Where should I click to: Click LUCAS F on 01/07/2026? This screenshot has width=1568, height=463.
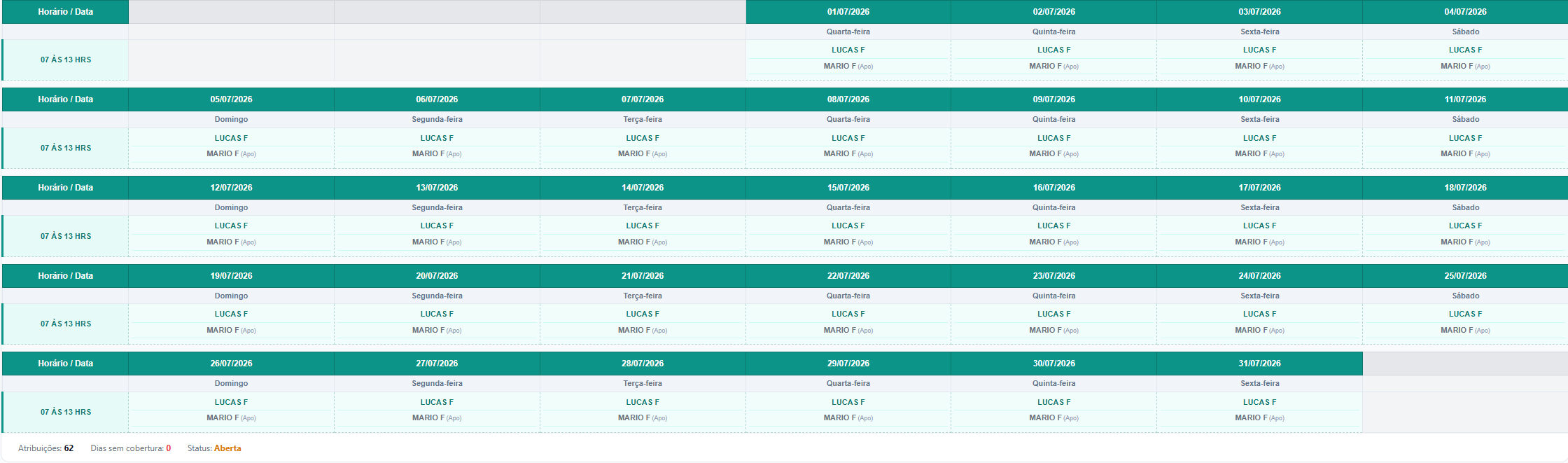click(x=848, y=50)
